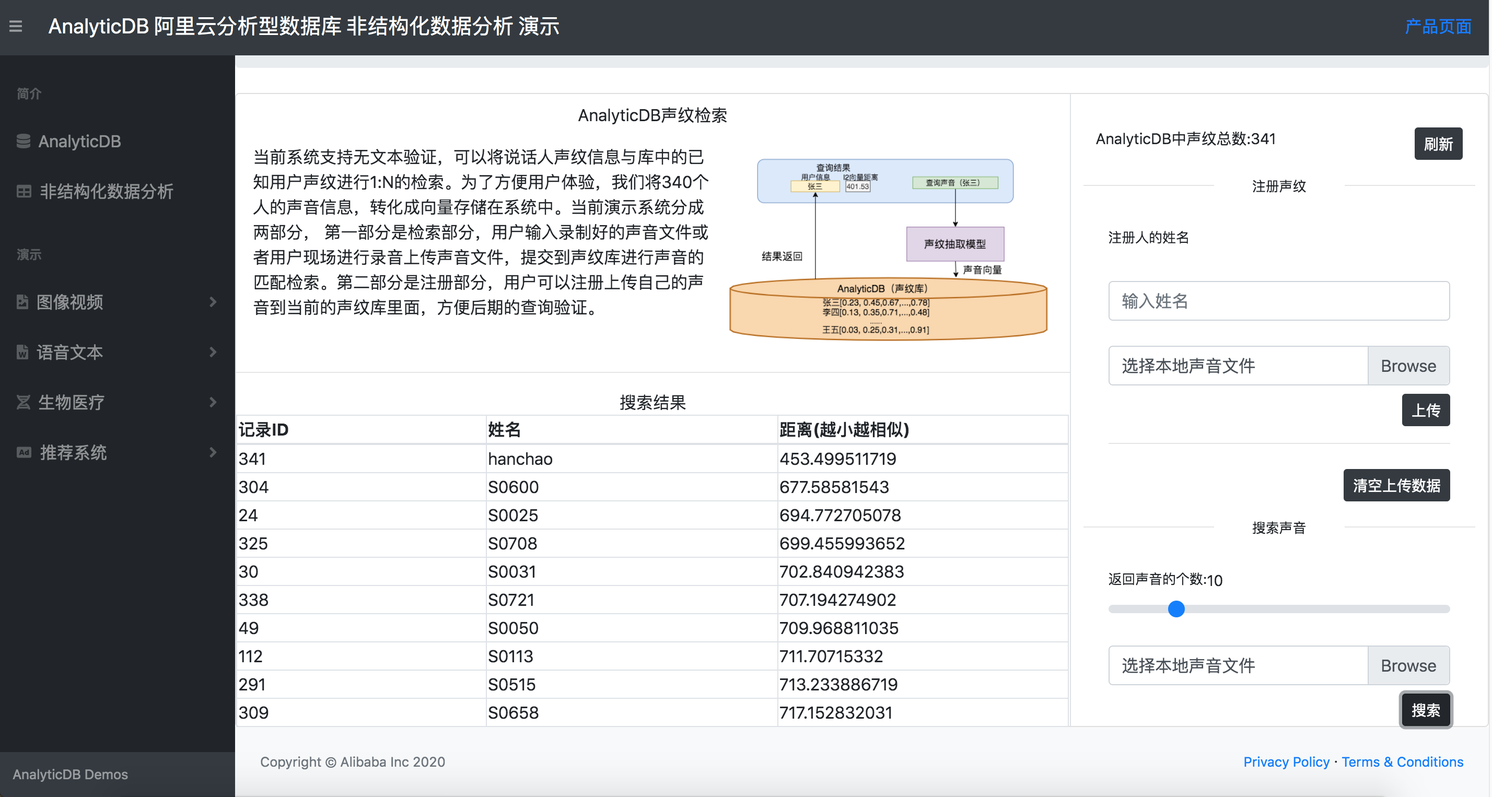Select the hanchao name cell
The width and height of the screenshot is (1492, 797).
631,459
